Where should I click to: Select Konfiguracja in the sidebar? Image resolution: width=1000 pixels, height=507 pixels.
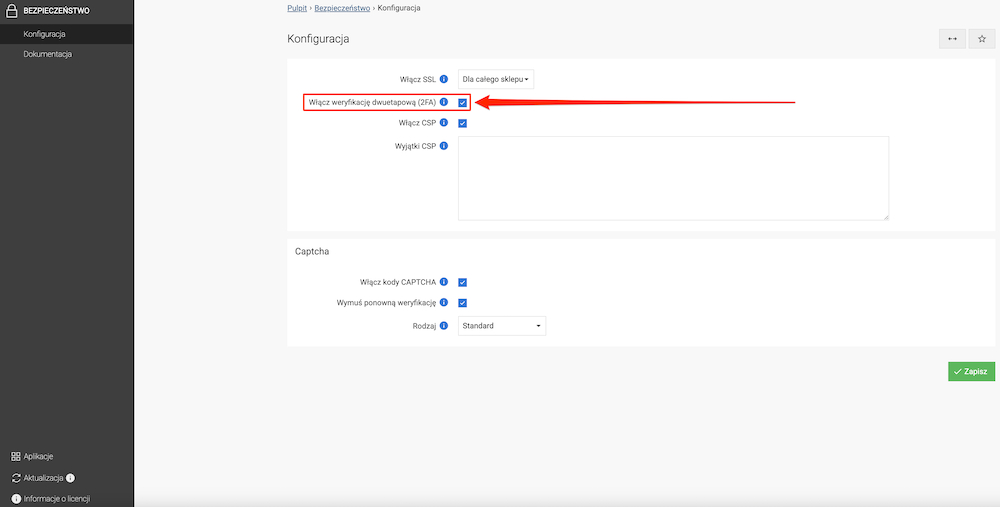point(66,34)
